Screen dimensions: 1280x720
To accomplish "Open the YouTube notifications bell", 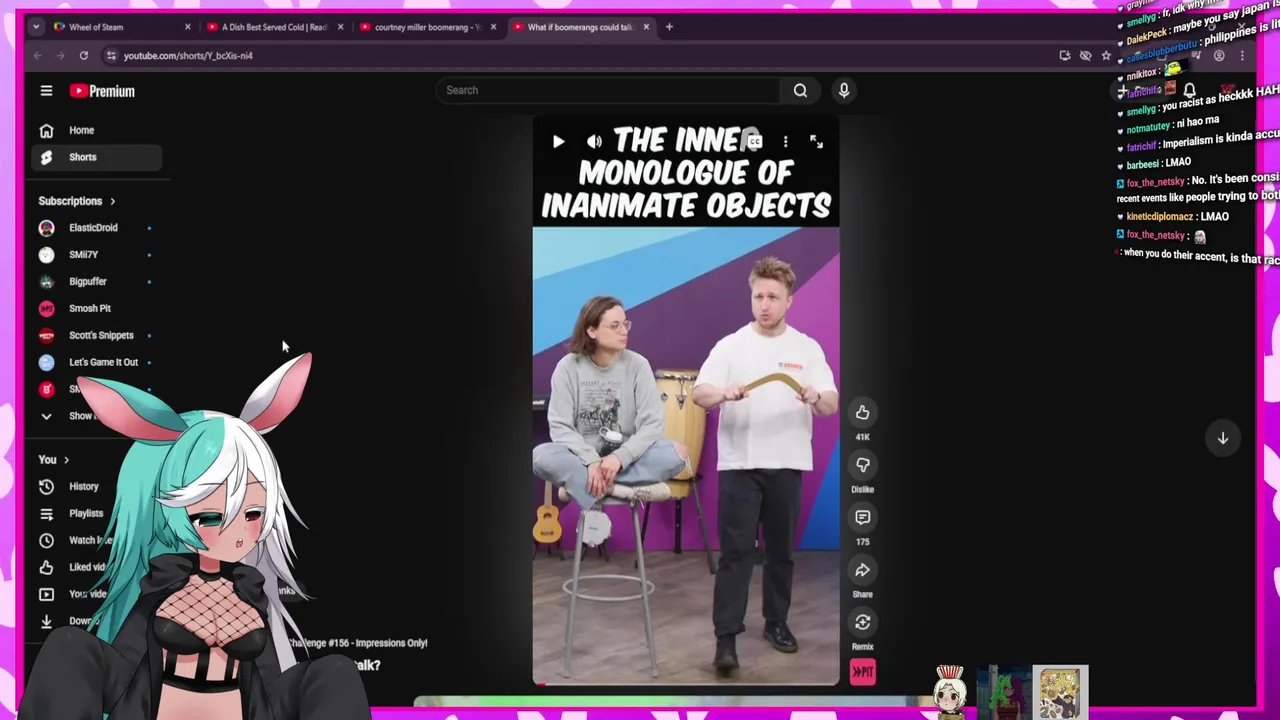I will pyautogui.click(x=1190, y=91).
